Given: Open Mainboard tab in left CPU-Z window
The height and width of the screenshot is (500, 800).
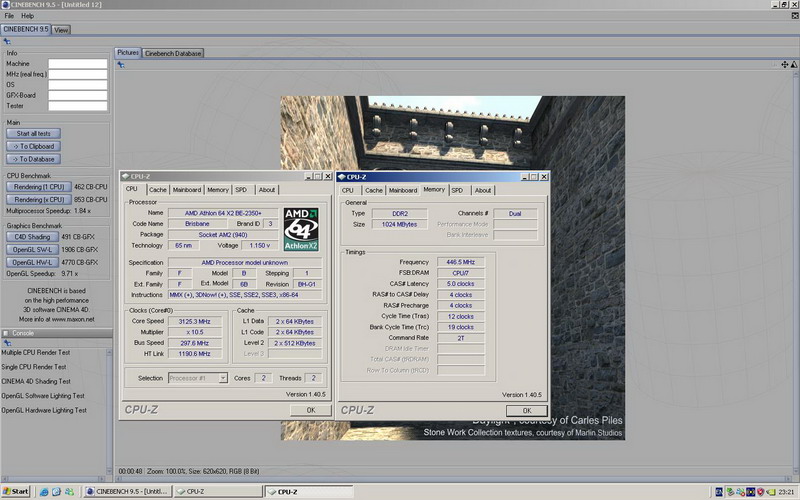Looking at the screenshot, I should (187, 190).
